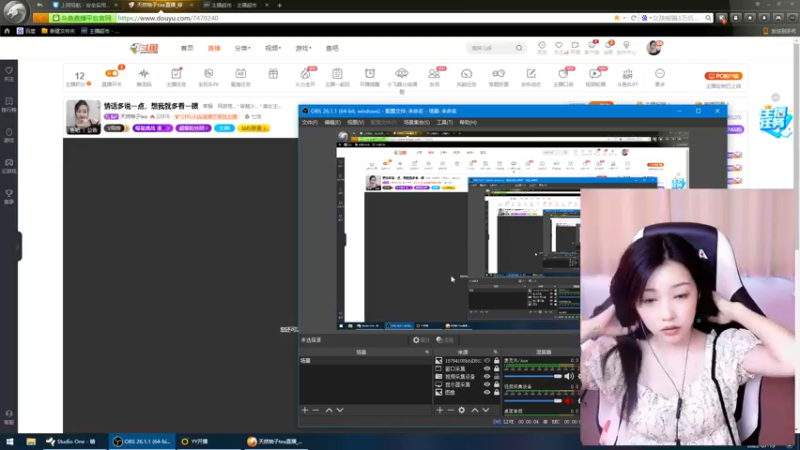800x450 pixels.
Task: Toggle lock of 显示器采集 source
Action: 496,385
